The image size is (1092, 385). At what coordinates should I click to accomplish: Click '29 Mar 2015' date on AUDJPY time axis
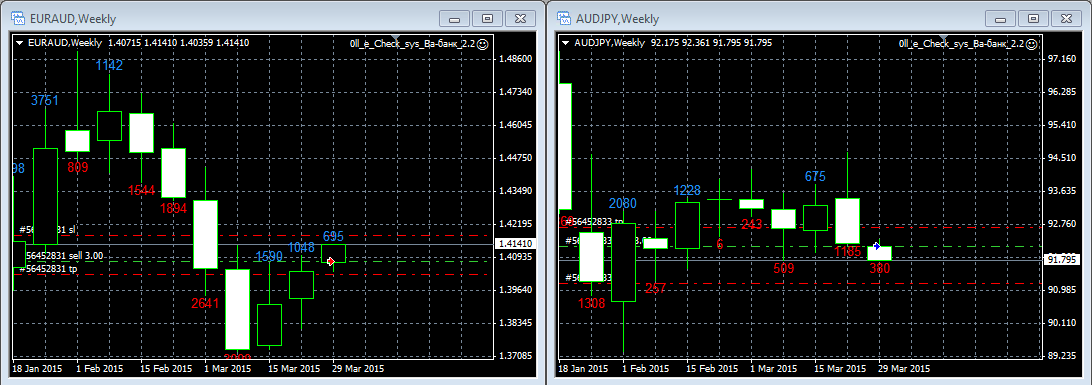point(903,368)
